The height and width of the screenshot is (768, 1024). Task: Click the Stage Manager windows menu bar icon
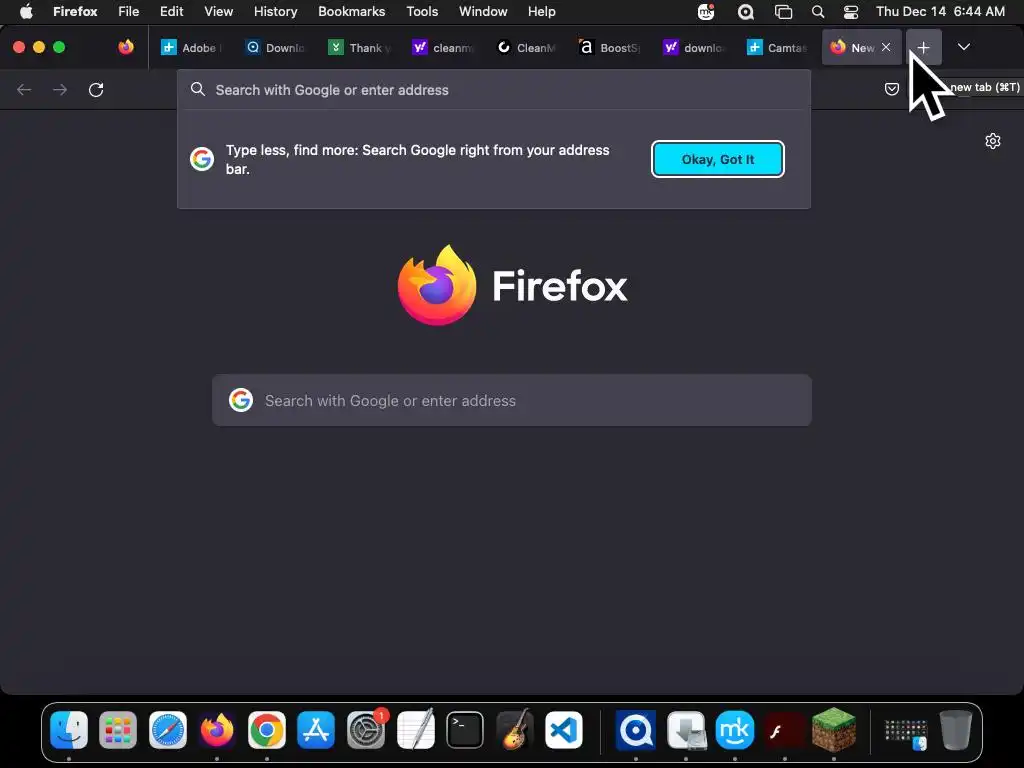[783, 11]
